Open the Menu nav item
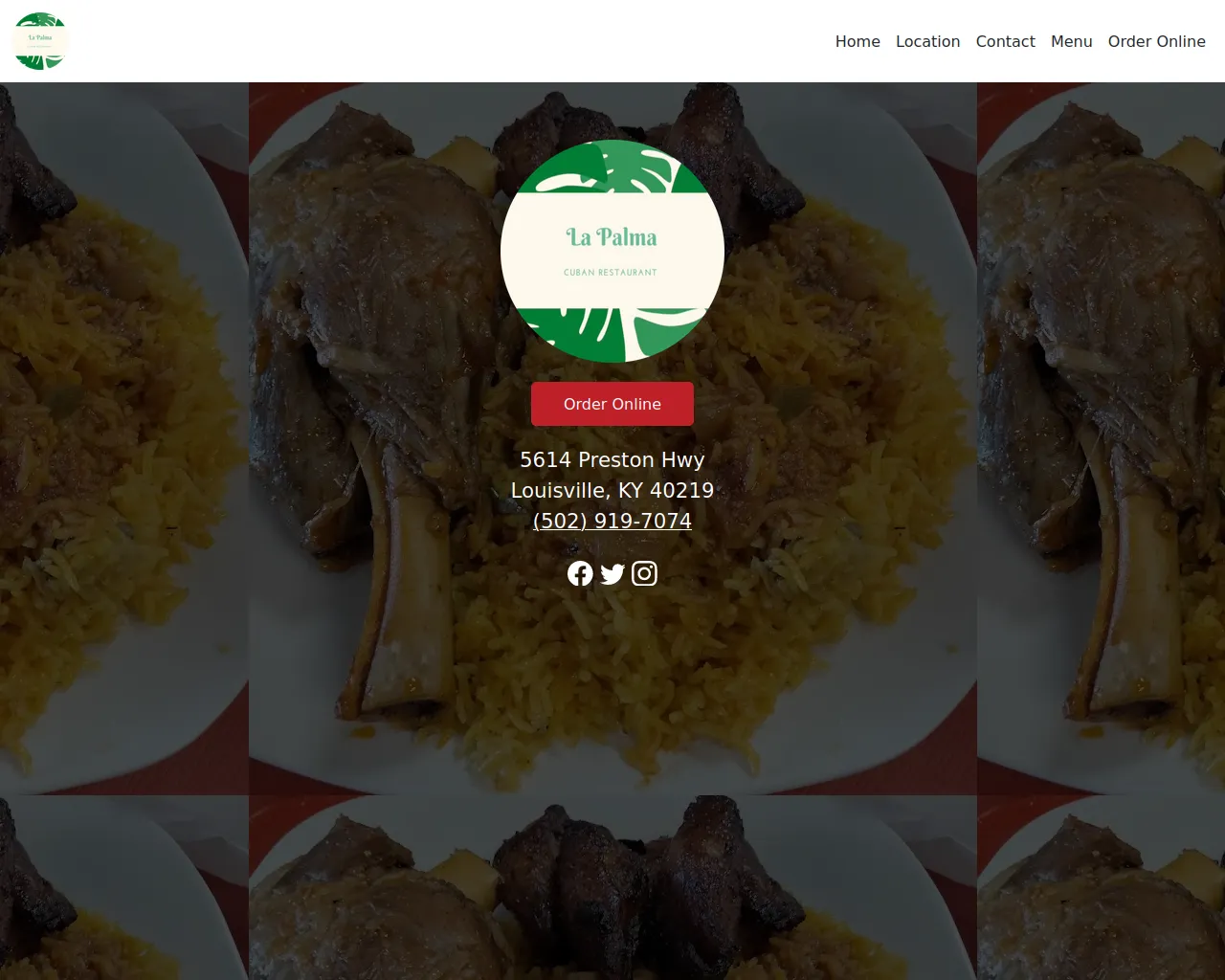This screenshot has height=980, width=1225. 1071,41
